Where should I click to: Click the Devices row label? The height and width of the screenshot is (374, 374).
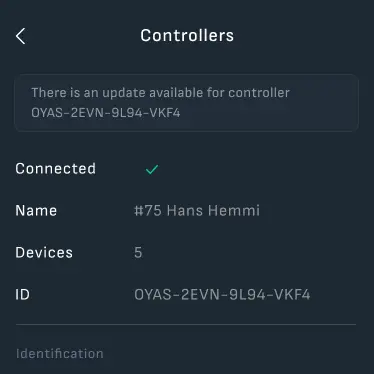point(44,253)
